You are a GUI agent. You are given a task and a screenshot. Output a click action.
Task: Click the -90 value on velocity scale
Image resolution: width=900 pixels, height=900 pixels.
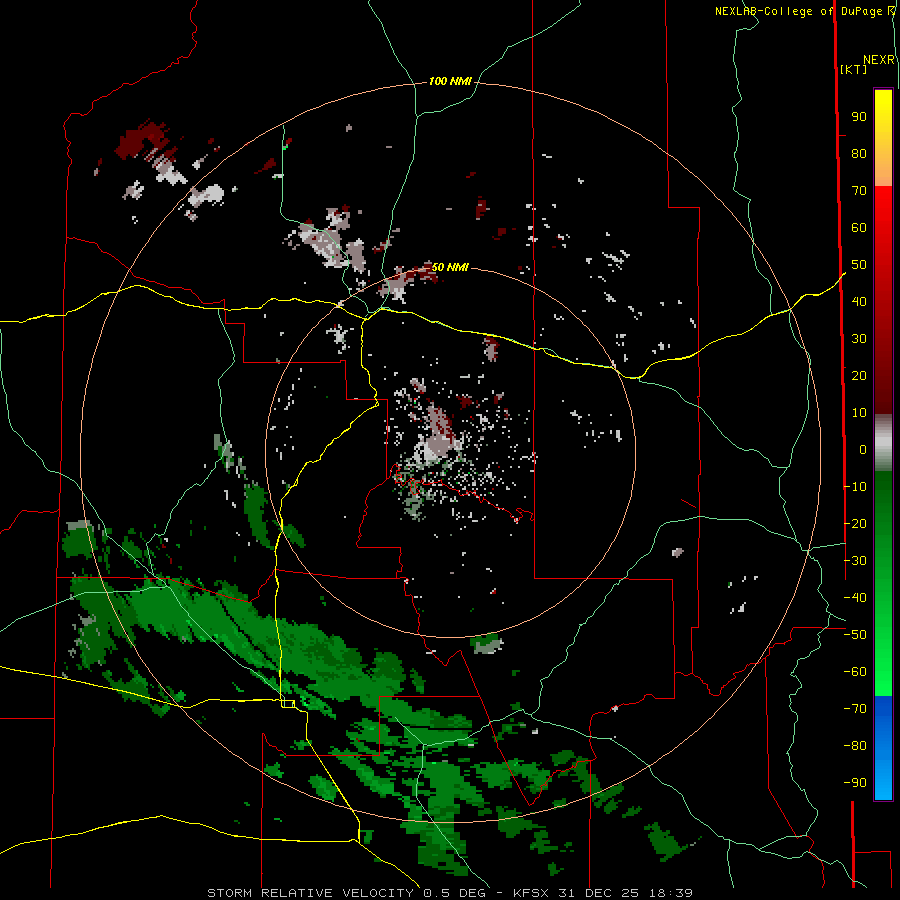855,783
